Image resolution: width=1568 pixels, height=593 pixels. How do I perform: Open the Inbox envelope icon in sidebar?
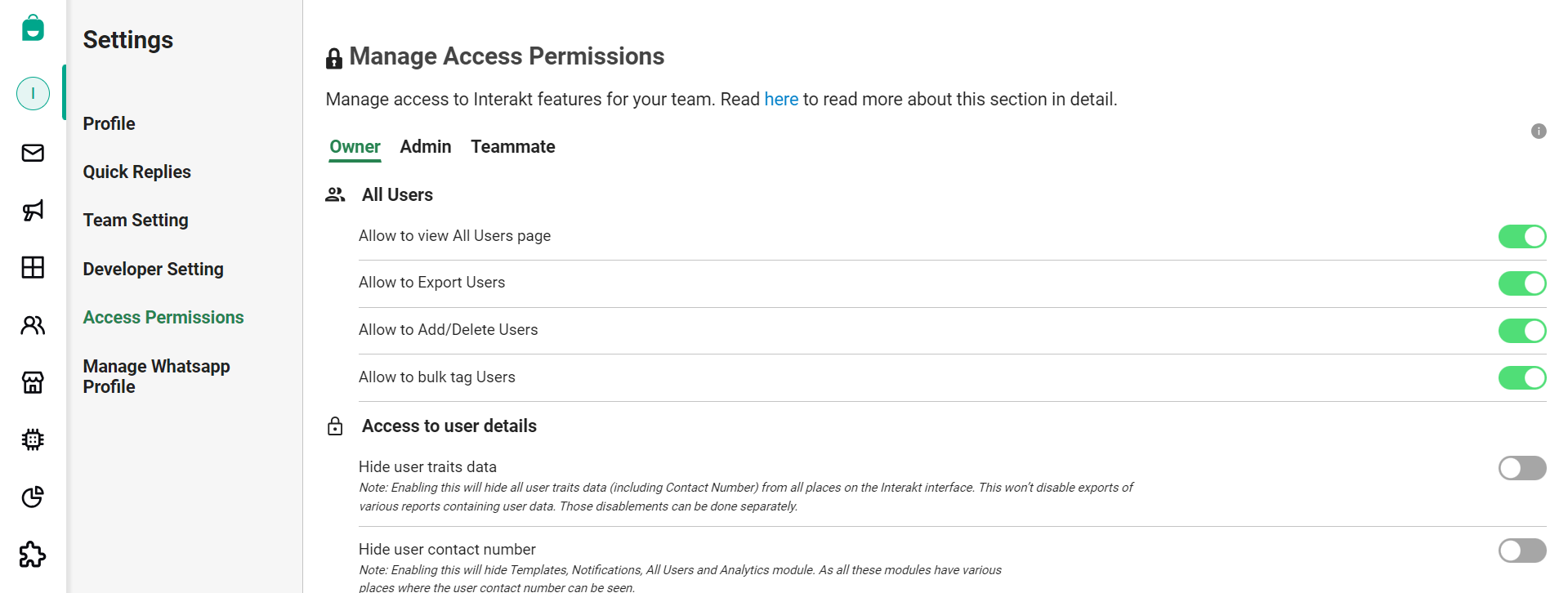32,153
